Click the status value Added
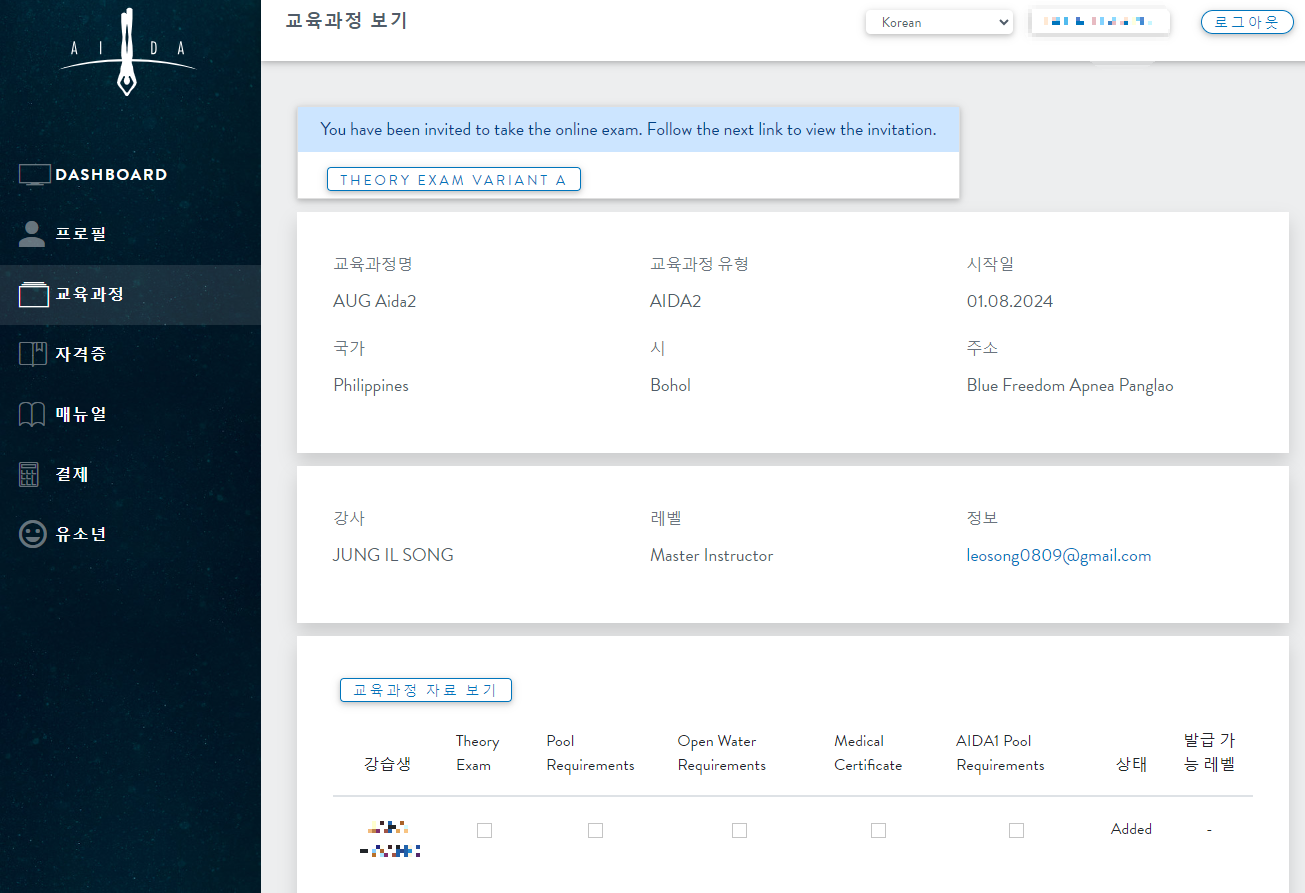The height and width of the screenshot is (893, 1305). coord(1131,829)
